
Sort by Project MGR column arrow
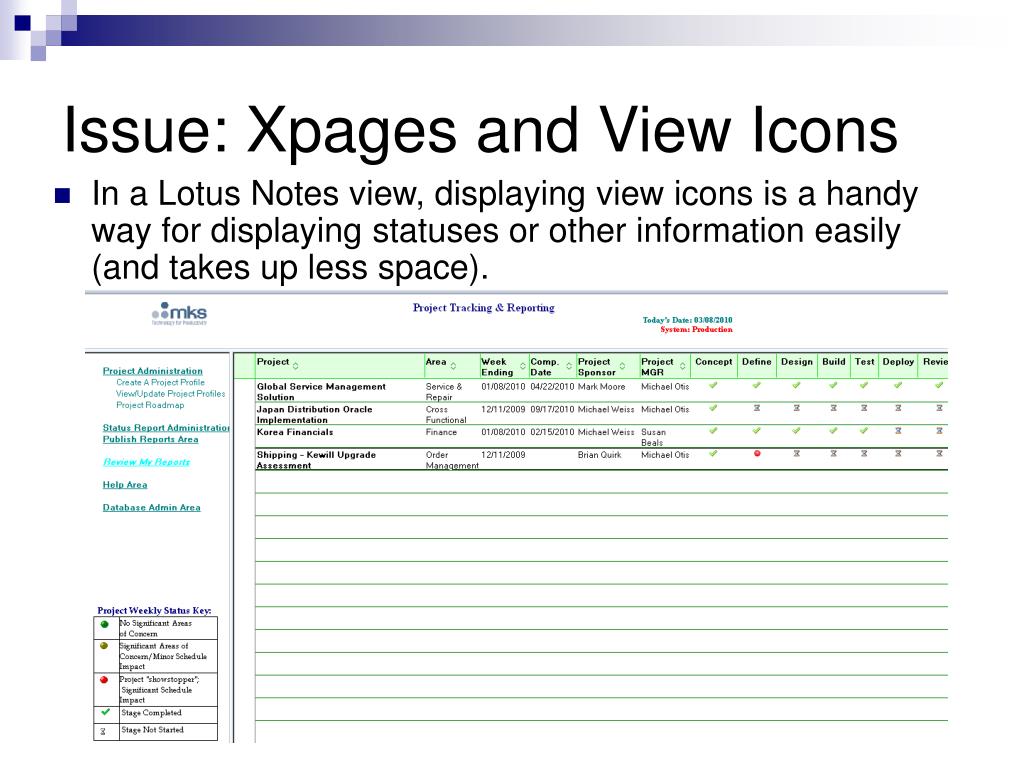682,366
